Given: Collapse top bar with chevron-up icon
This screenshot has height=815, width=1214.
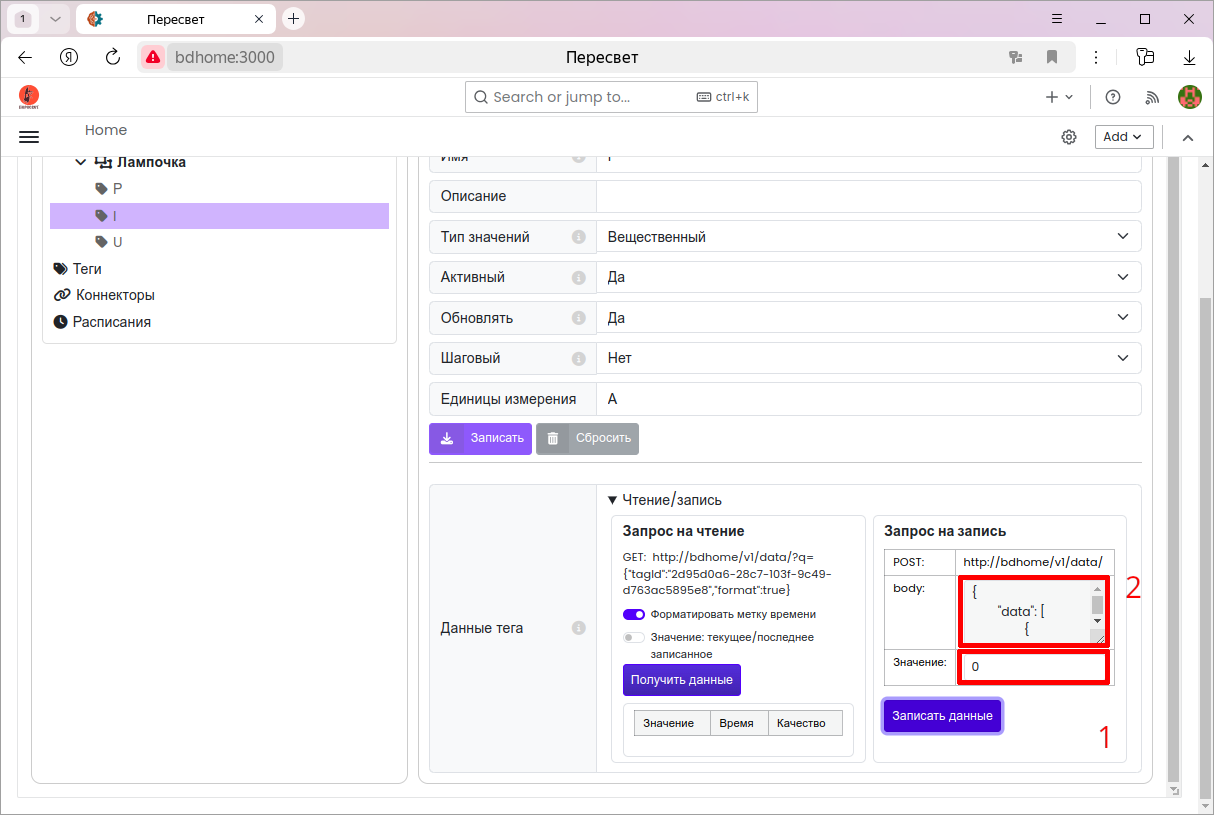Looking at the screenshot, I should coord(1189,137).
